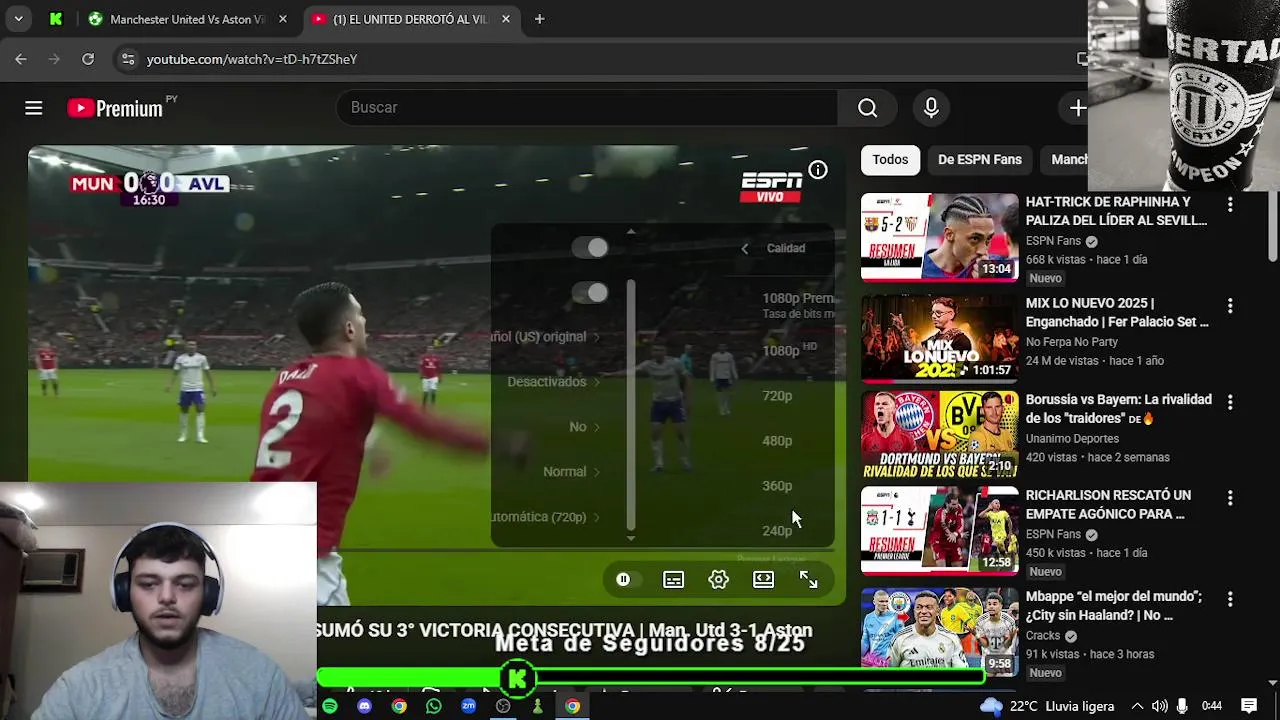Switch to the Kick browser tab
The image size is (1280, 720).
[x=56, y=19]
